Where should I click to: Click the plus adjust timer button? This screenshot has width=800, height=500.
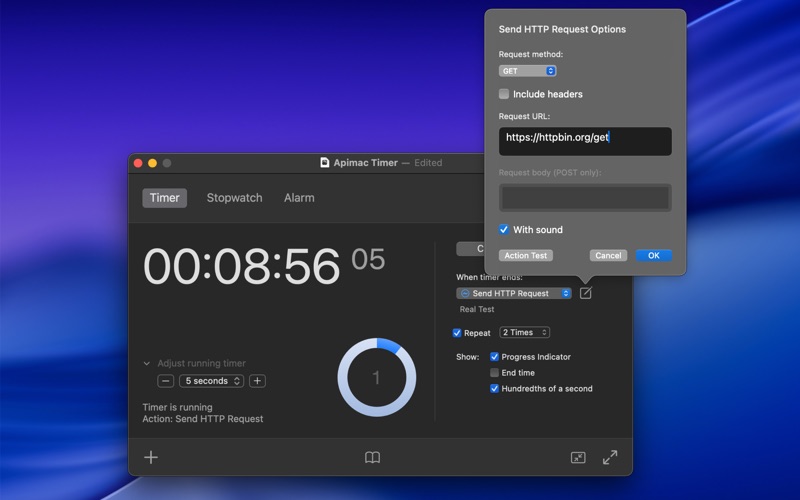pyautogui.click(x=257, y=381)
